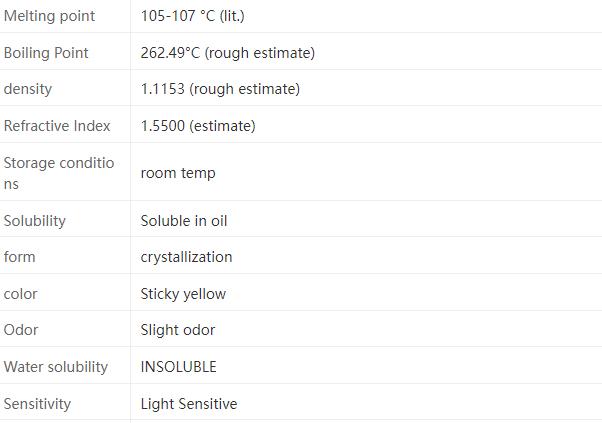
Task: Click the form label cell
Action: (x=20, y=257)
